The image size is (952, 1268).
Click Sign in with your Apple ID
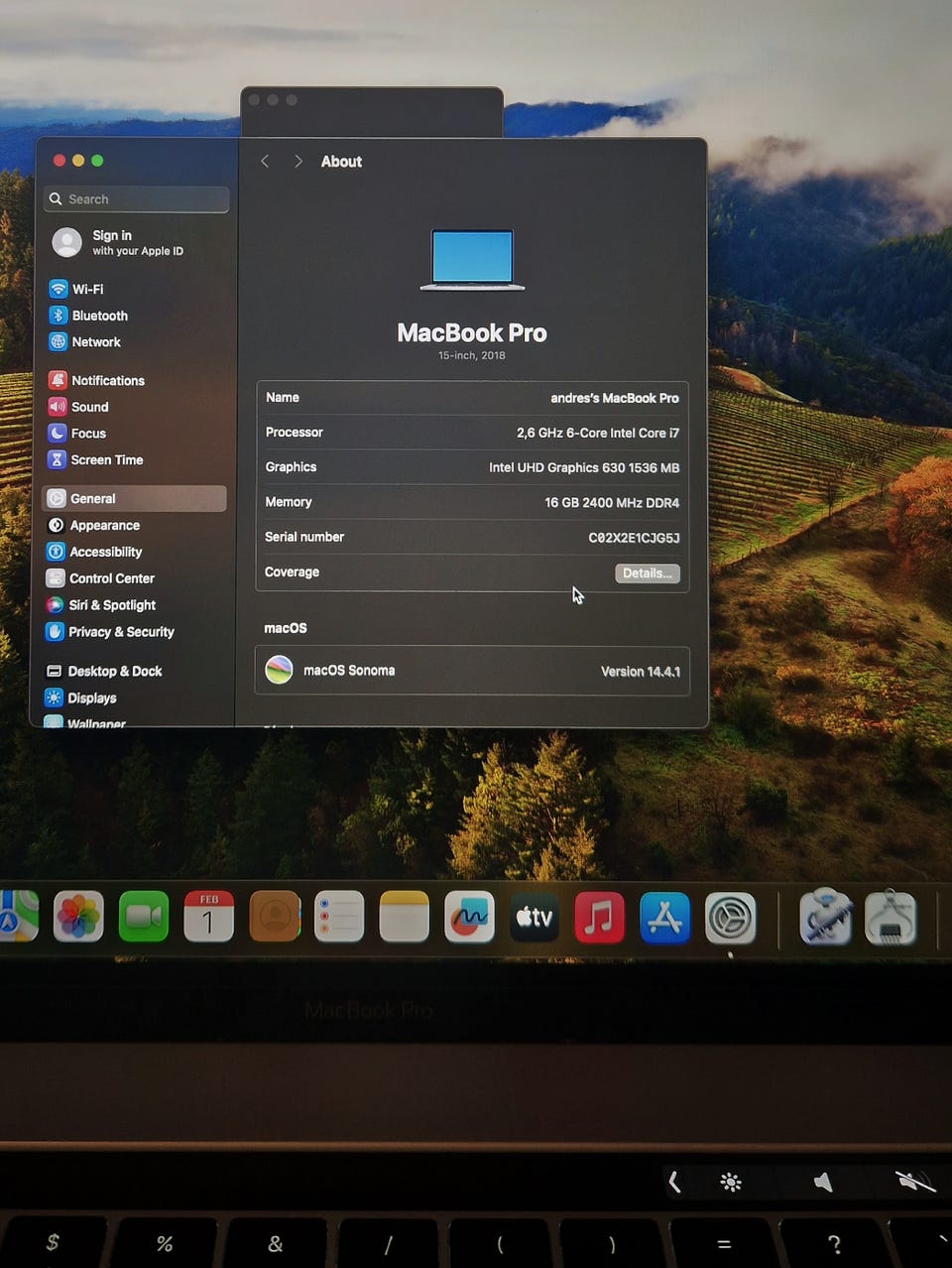click(119, 242)
